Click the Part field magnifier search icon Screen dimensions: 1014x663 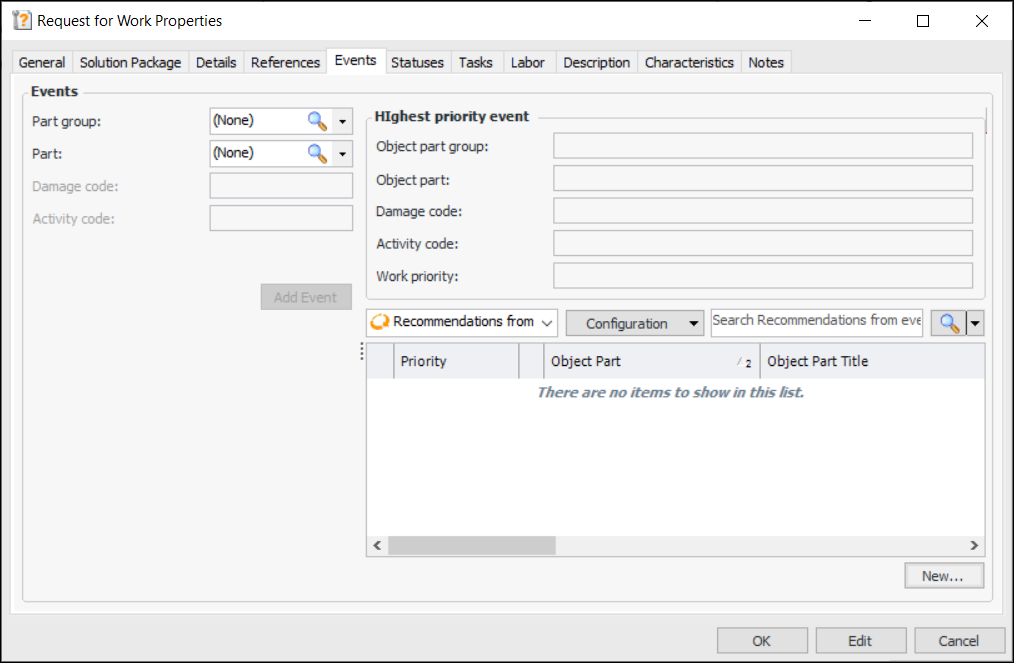click(317, 153)
